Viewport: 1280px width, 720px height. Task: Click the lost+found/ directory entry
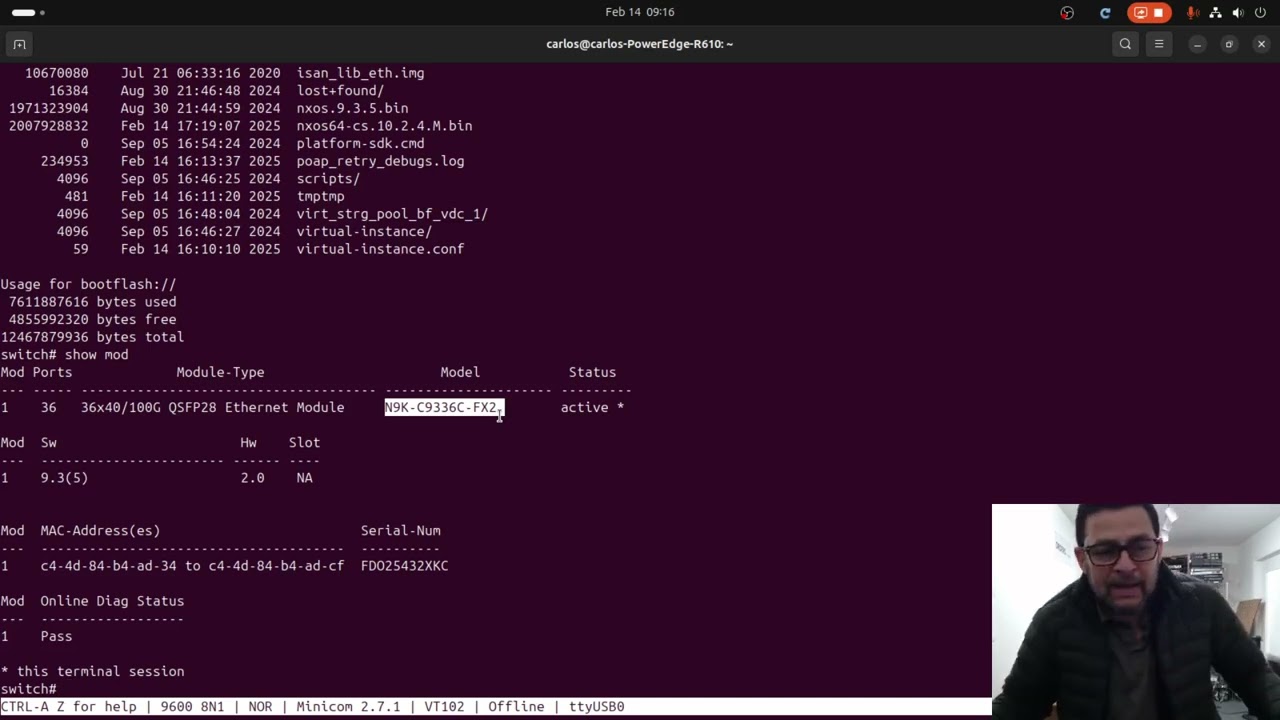click(x=340, y=91)
